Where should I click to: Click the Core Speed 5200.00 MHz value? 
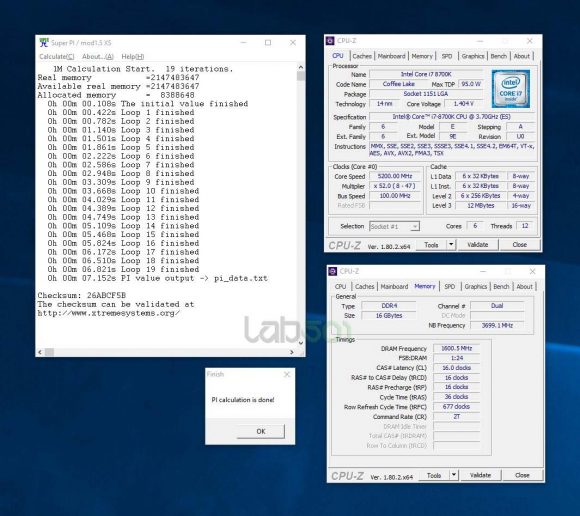395,176
